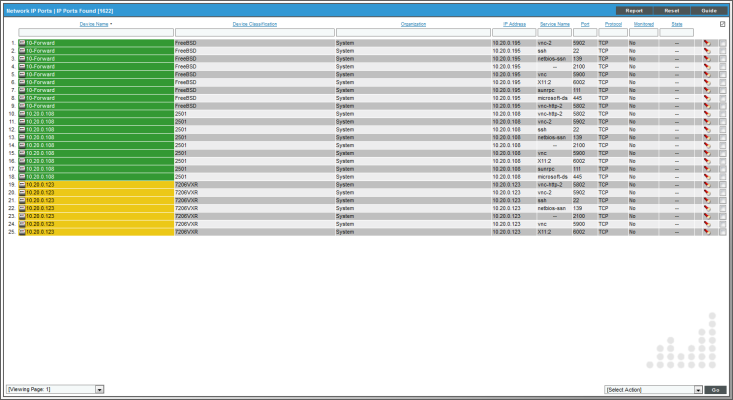
Task: Open port tools icon for row 1
Action: (707, 43)
